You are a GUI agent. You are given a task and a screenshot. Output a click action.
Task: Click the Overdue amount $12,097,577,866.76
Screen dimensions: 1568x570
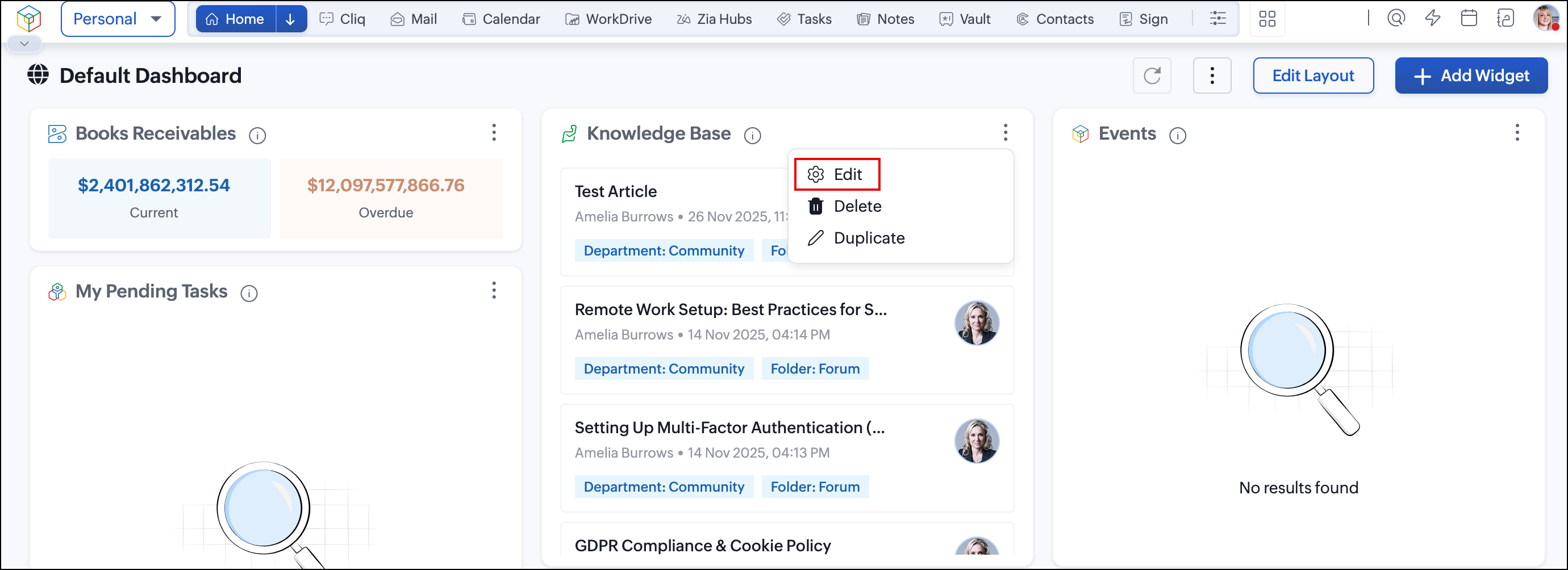coord(386,185)
